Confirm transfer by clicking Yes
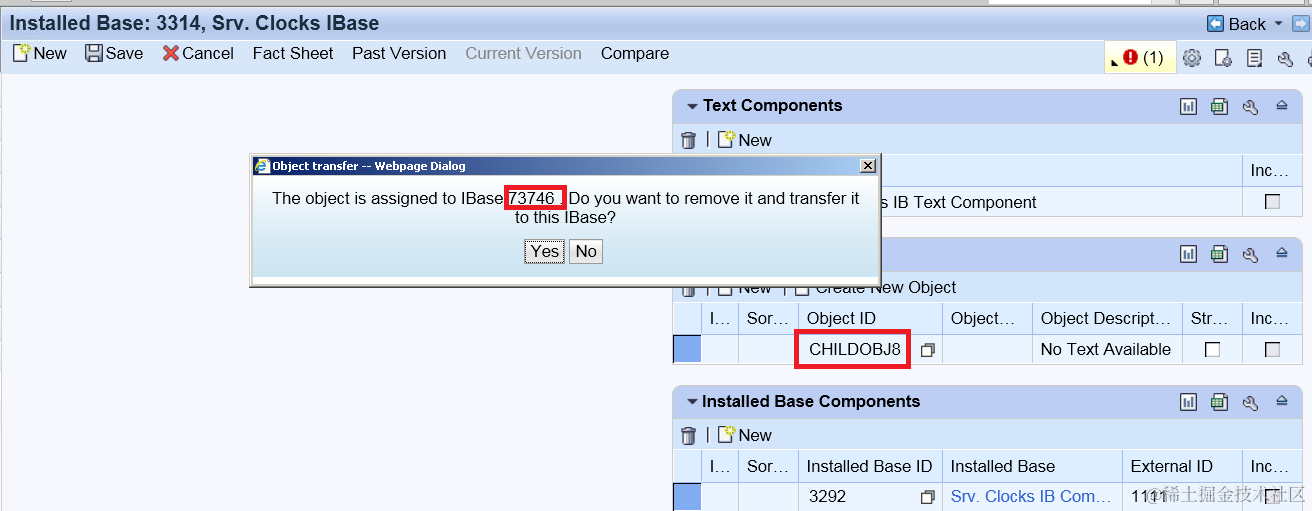This screenshot has height=511, width=1312. [x=545, y=251]
